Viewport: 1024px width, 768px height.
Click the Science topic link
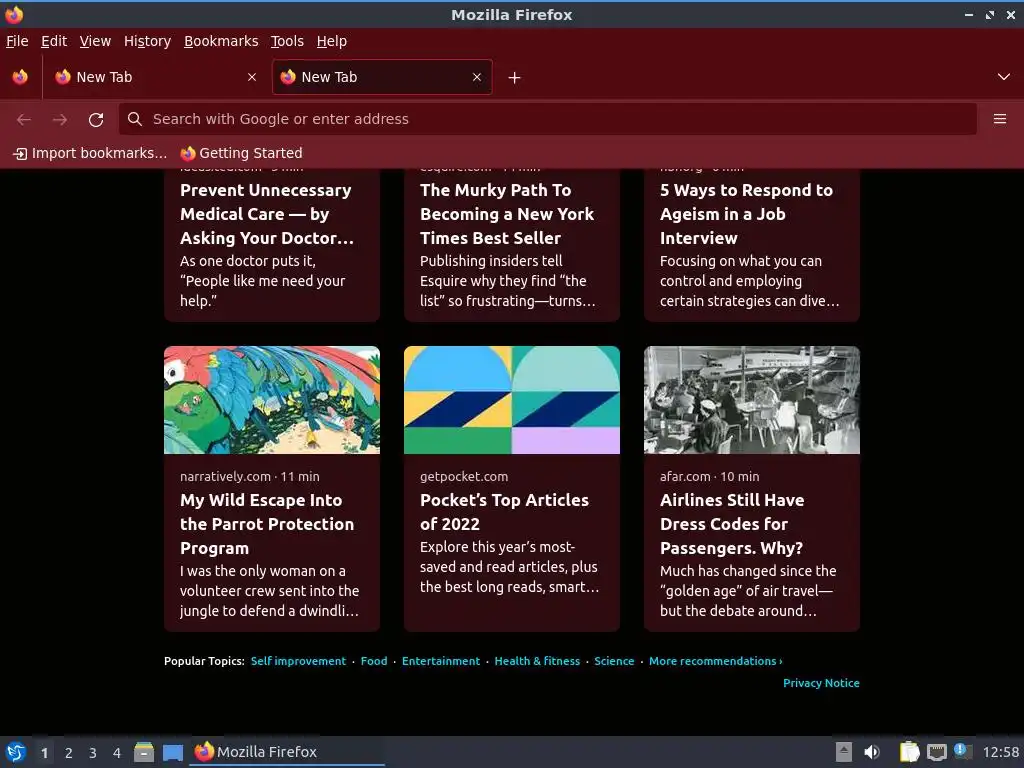[x=614, y=661]
